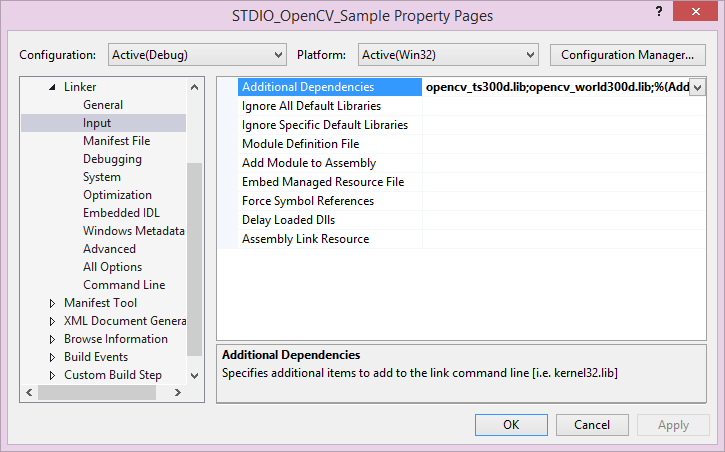Image resolution: width=725 pixels, height=452 pixels.
Task: Click the OK button
Action: point(511,425)
